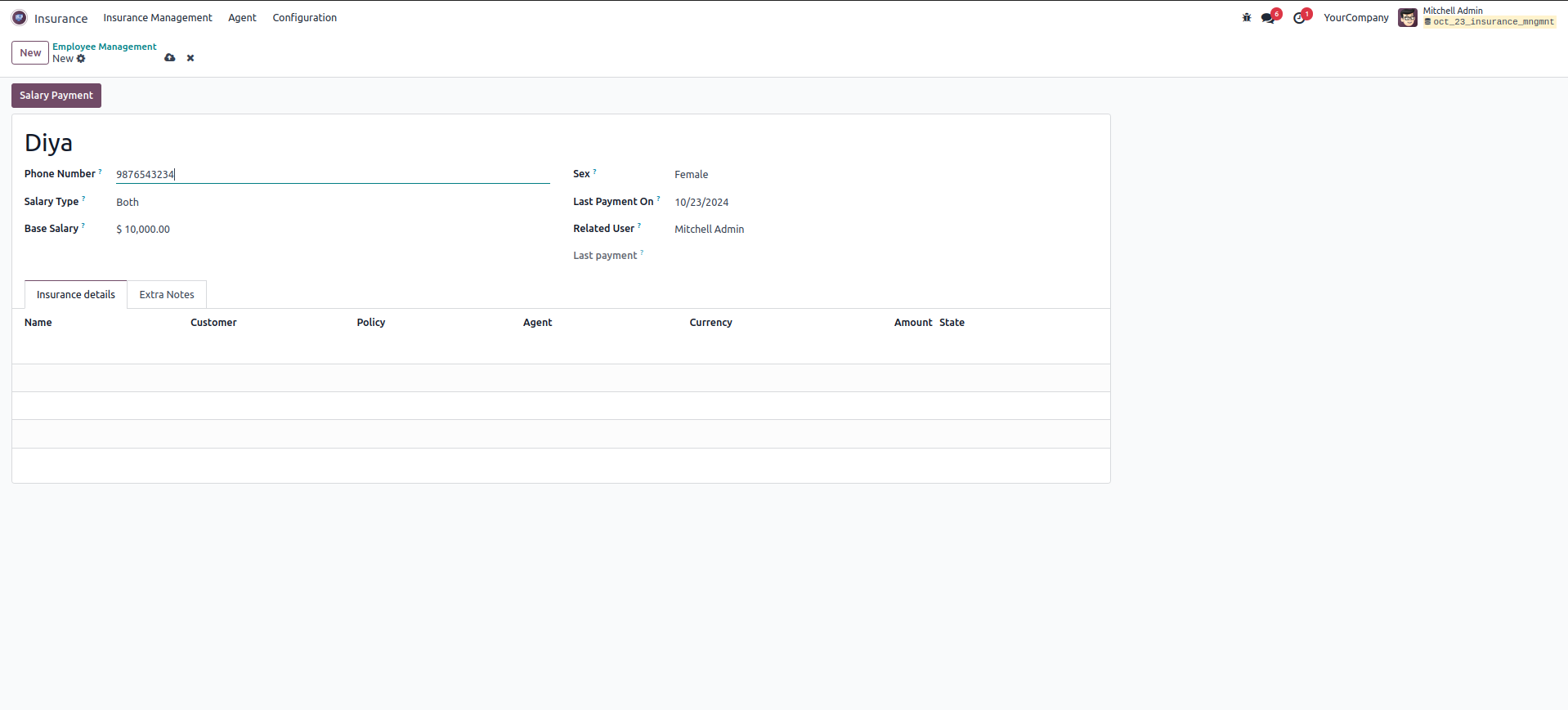Viewport: 1568px width, 710px height.
Task: Sort by the Name column header
Action: 38,323
